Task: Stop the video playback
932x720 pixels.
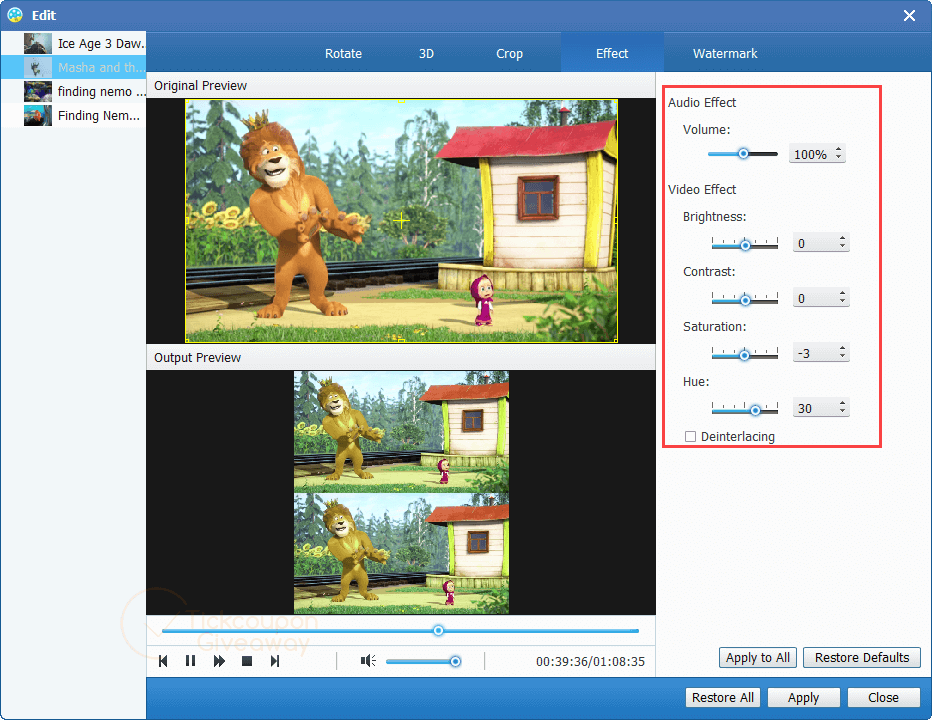Action: coord(247,661)
